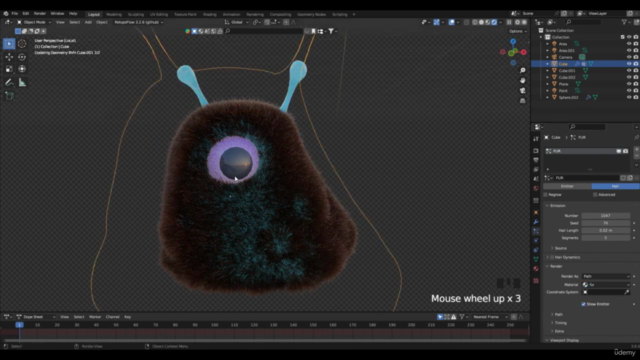Open the Particle properties tab
The height and width of the screenshot is (360, 640).
click(x=536, y=231)
